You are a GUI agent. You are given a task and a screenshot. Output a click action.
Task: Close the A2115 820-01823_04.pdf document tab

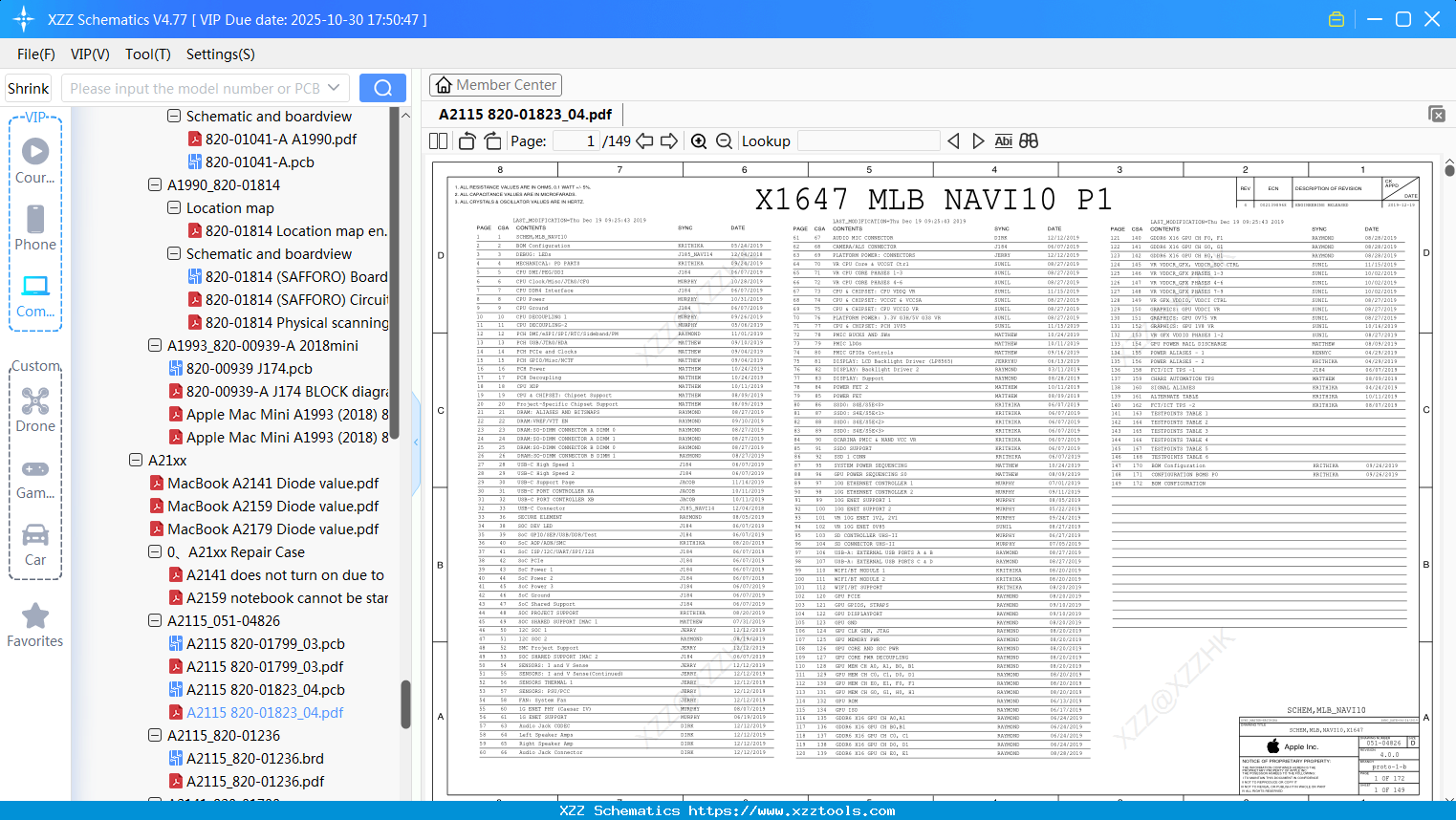[1437, 114]
